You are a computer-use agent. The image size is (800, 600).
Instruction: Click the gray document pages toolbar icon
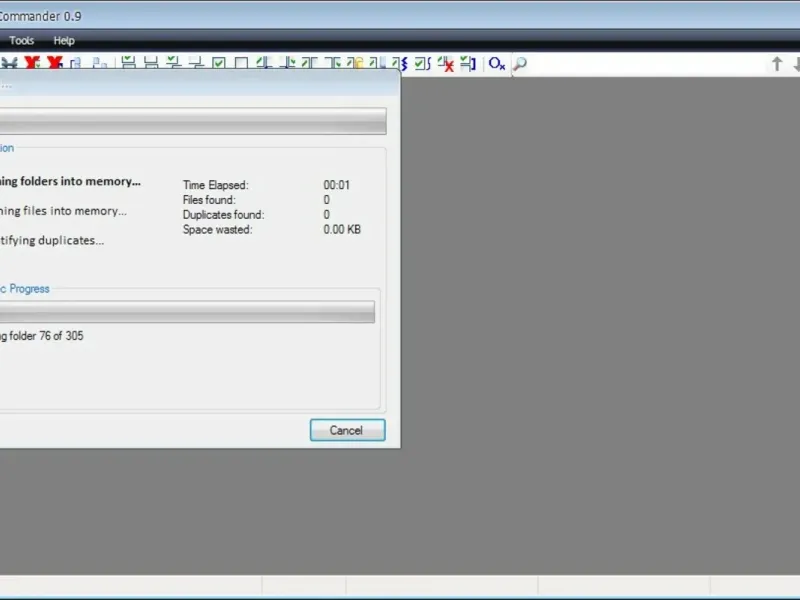tap(100, 63)
